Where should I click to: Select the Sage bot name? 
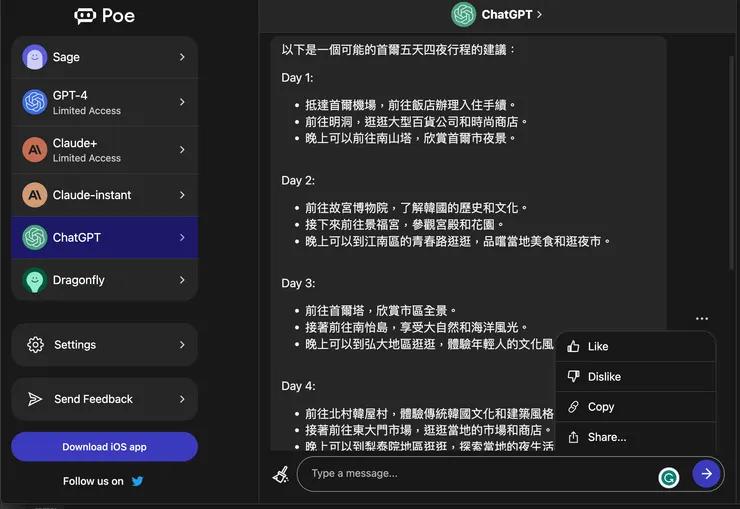point(66,57)
